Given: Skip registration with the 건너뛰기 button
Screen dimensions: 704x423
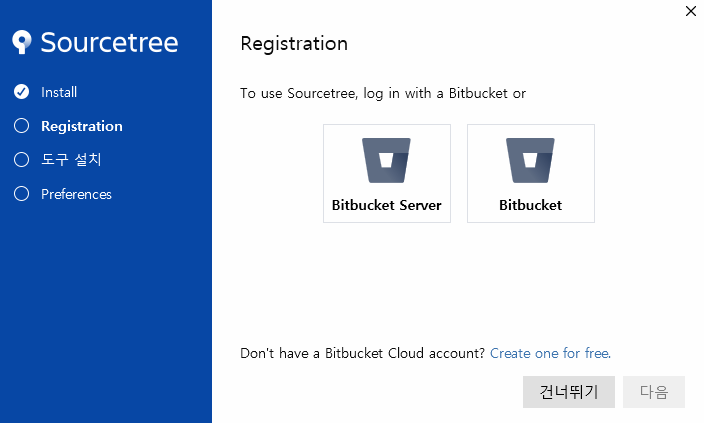Looking at the screenshot, I should (x=568, y=392).
